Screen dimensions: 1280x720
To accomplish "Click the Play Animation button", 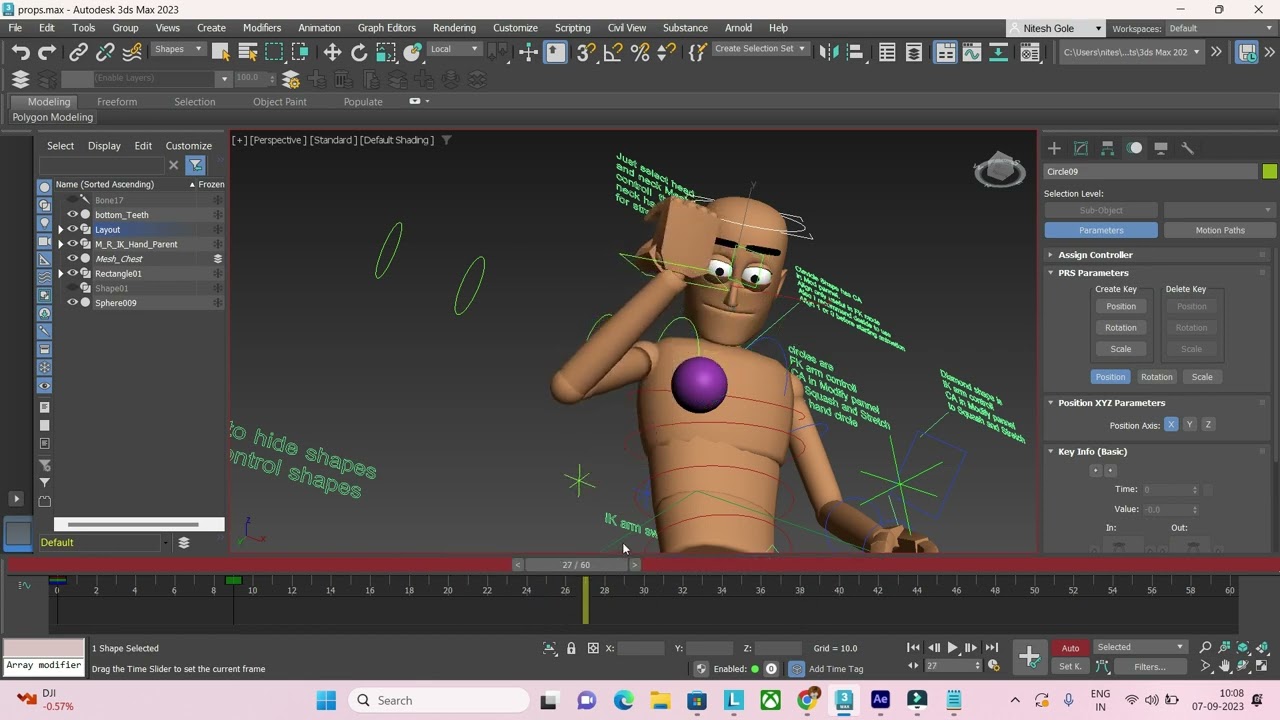I will coord(952,648).
